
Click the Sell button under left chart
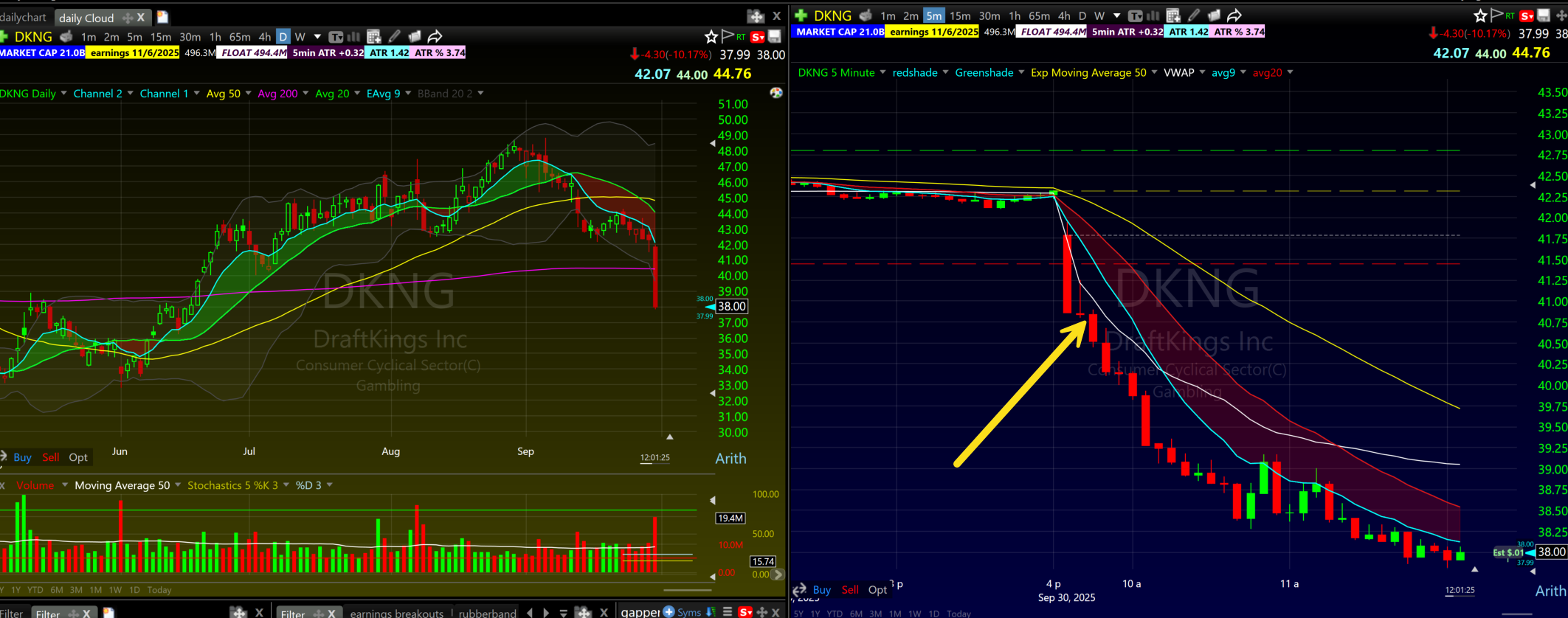(51, 457)
